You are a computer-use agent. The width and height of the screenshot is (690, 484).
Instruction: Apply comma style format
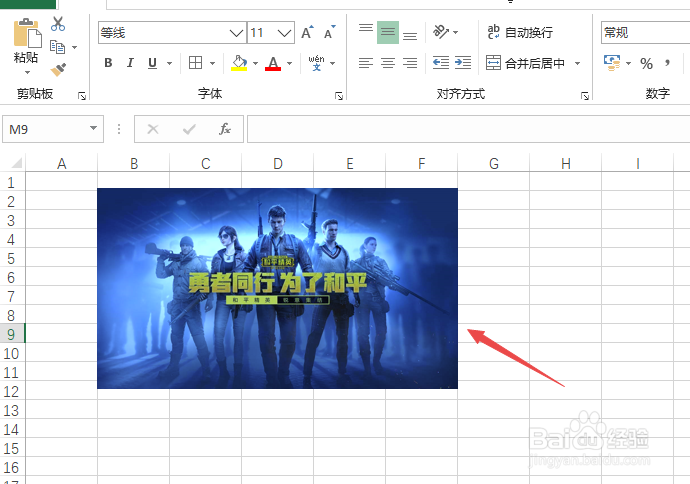(668, 64)
